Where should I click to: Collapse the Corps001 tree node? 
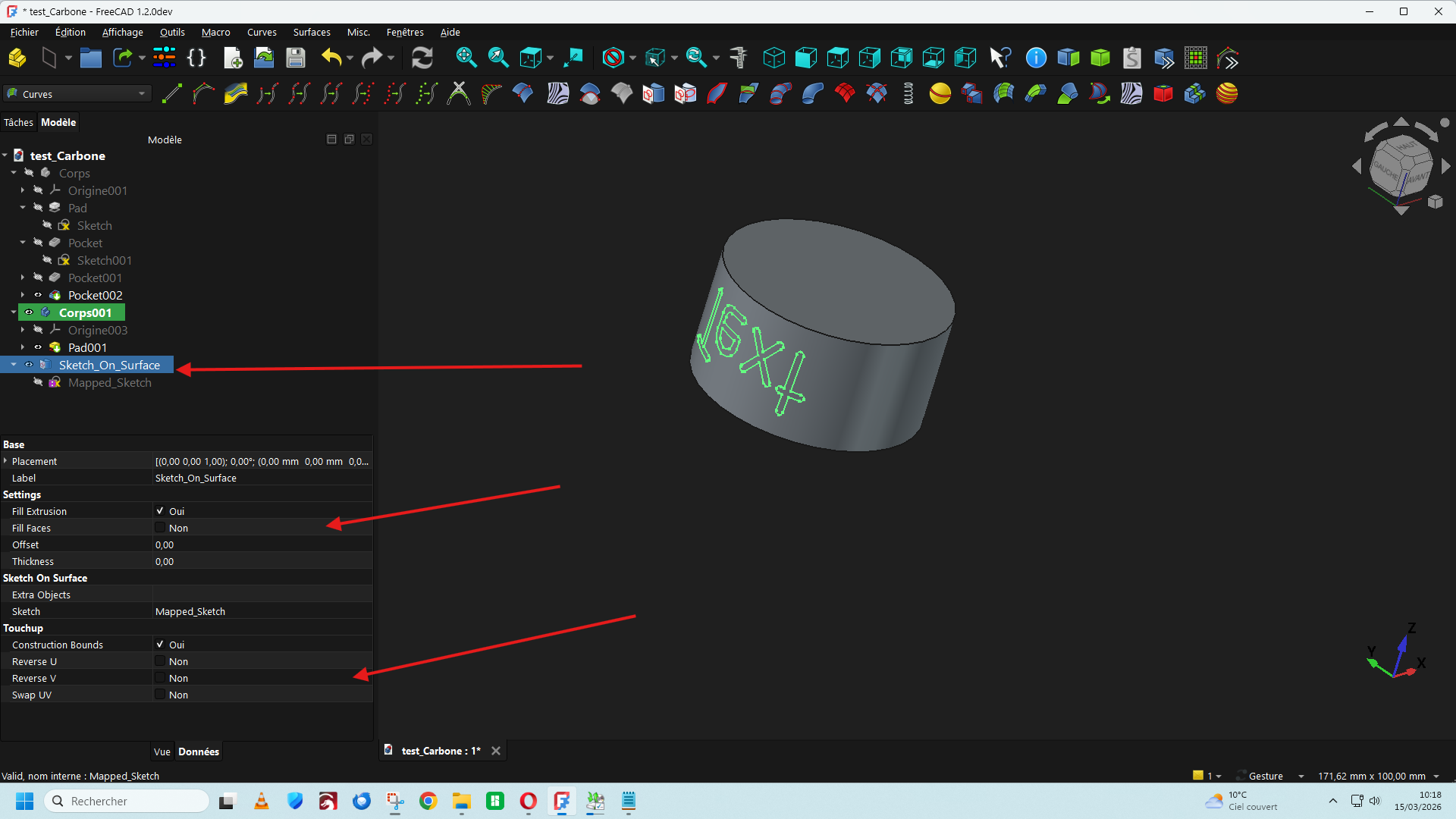(x=14, y=312)
